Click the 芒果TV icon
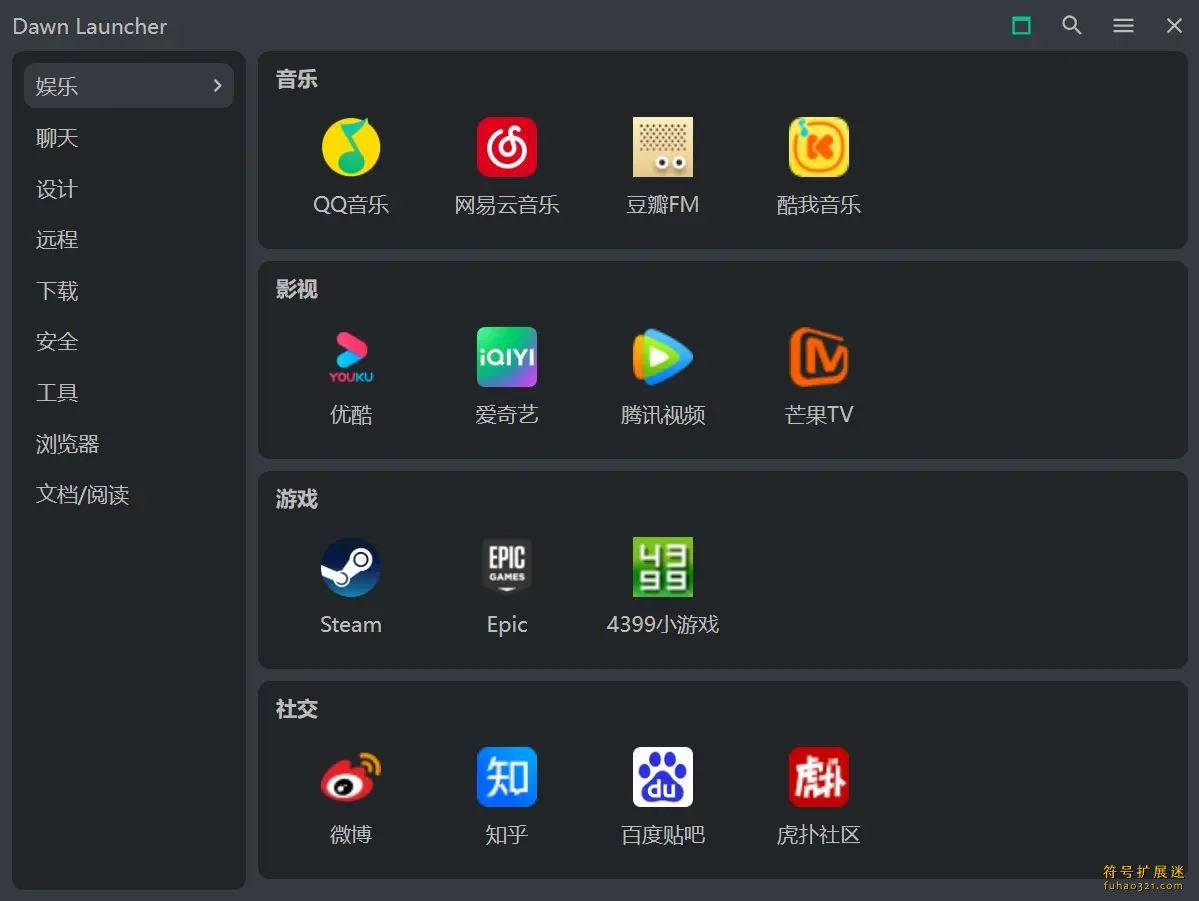Image resolution: width=1199 pixels, height=901 pixels. click(x=819, y=357)
